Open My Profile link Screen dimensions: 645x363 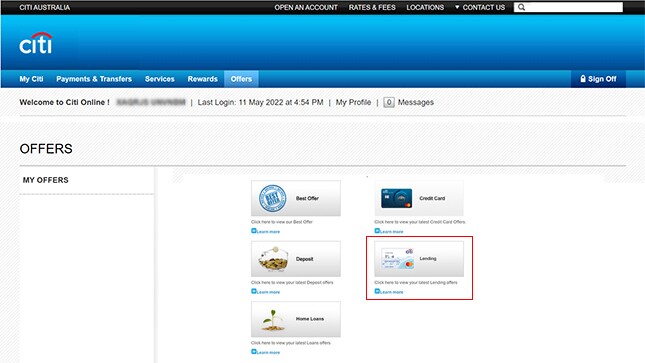coord(353,102)
